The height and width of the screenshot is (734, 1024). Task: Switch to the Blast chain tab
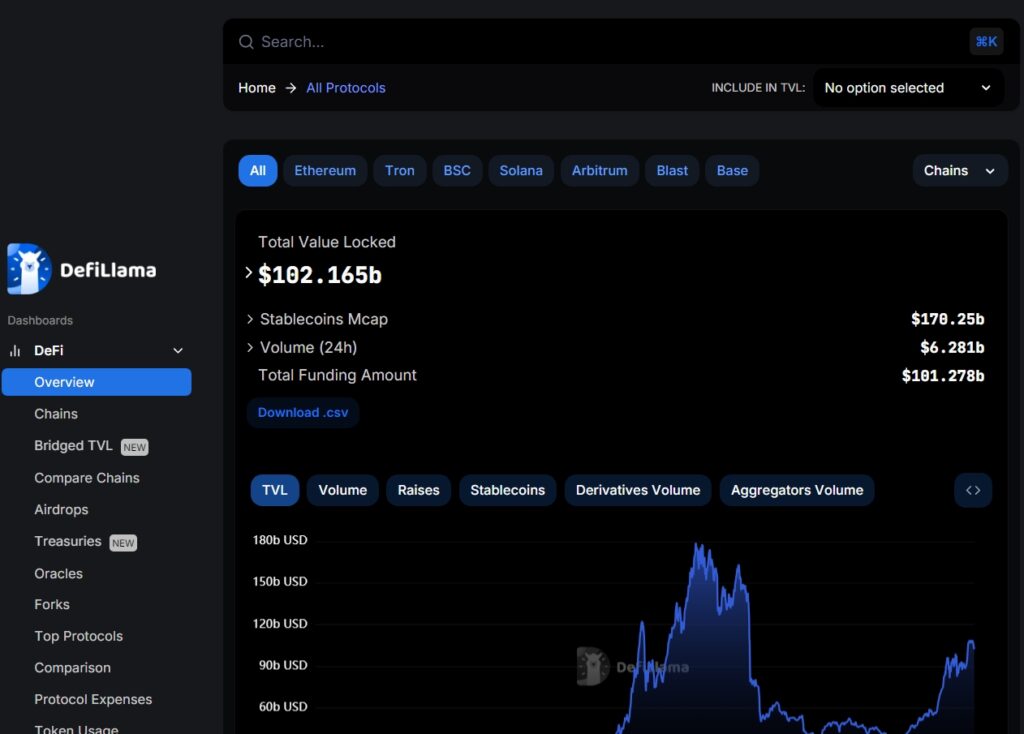point(672,170)
